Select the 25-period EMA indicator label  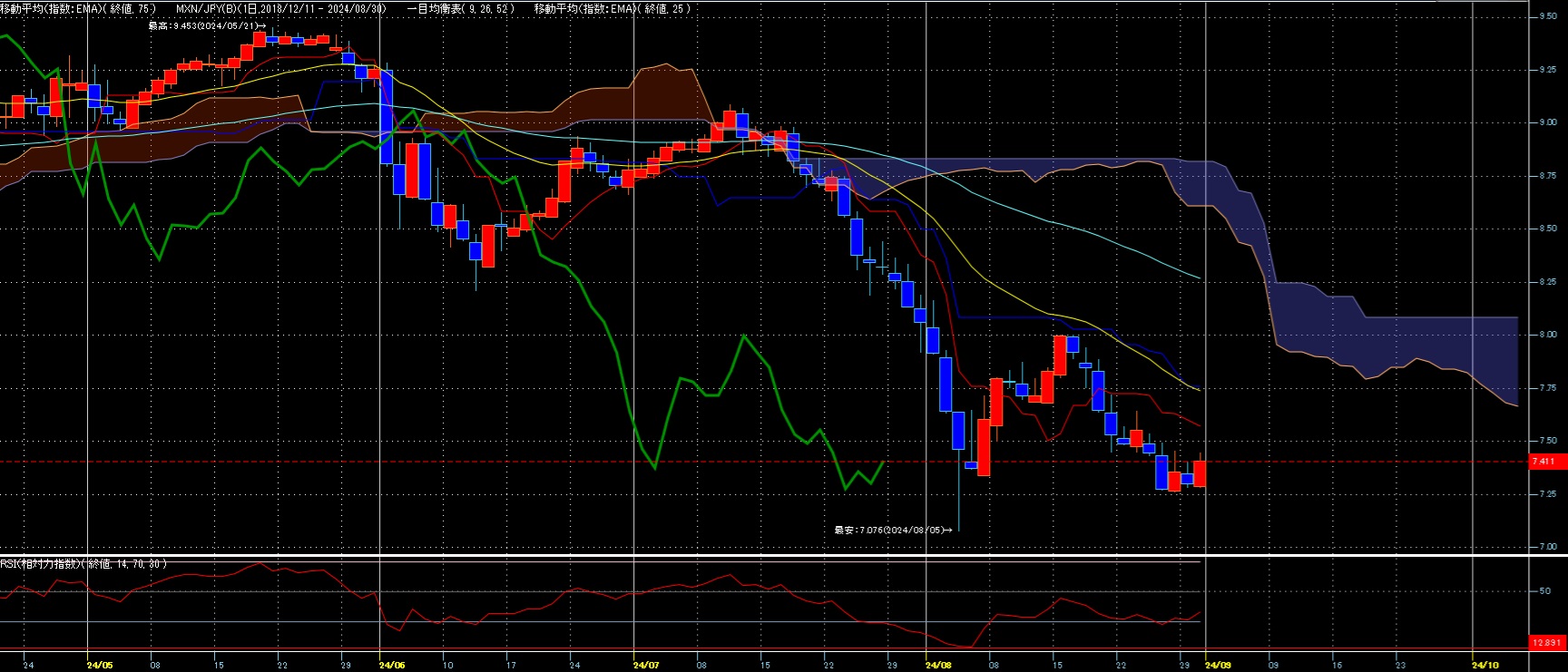coord(613,8)
